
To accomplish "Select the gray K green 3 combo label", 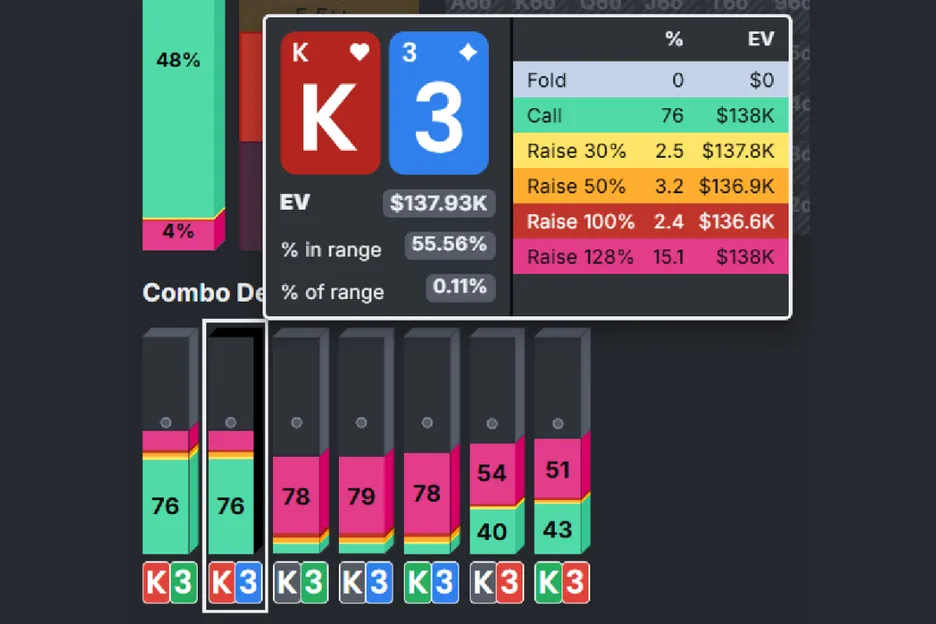I will click(300, 583).
